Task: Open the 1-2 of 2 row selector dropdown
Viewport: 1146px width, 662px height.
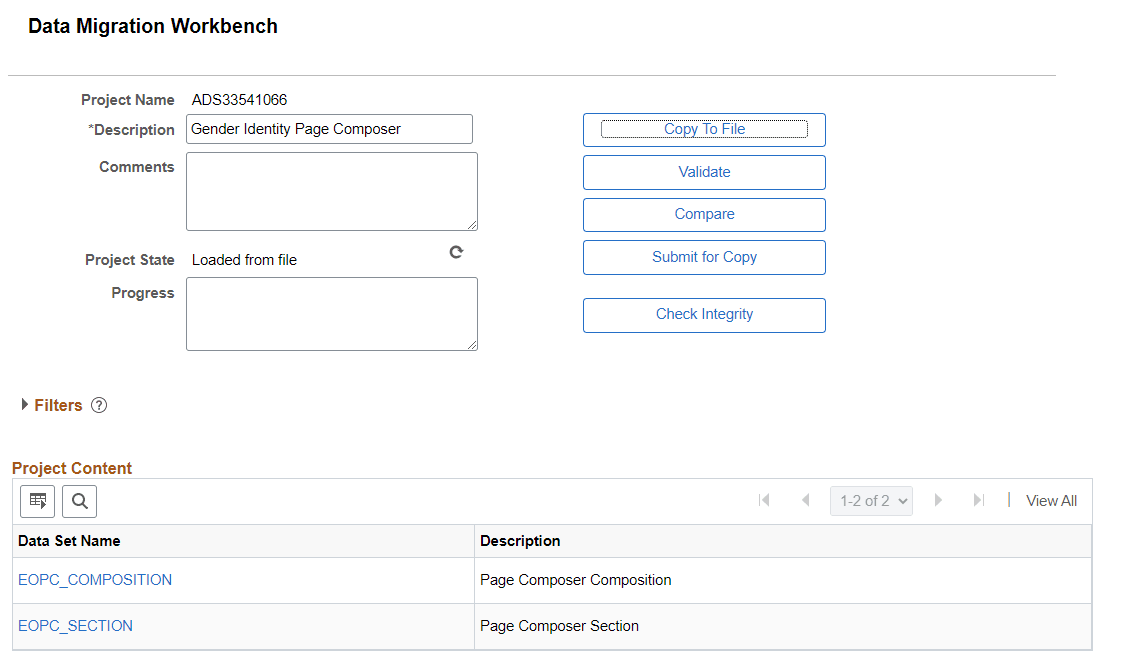Action: (x=871, y=500)
